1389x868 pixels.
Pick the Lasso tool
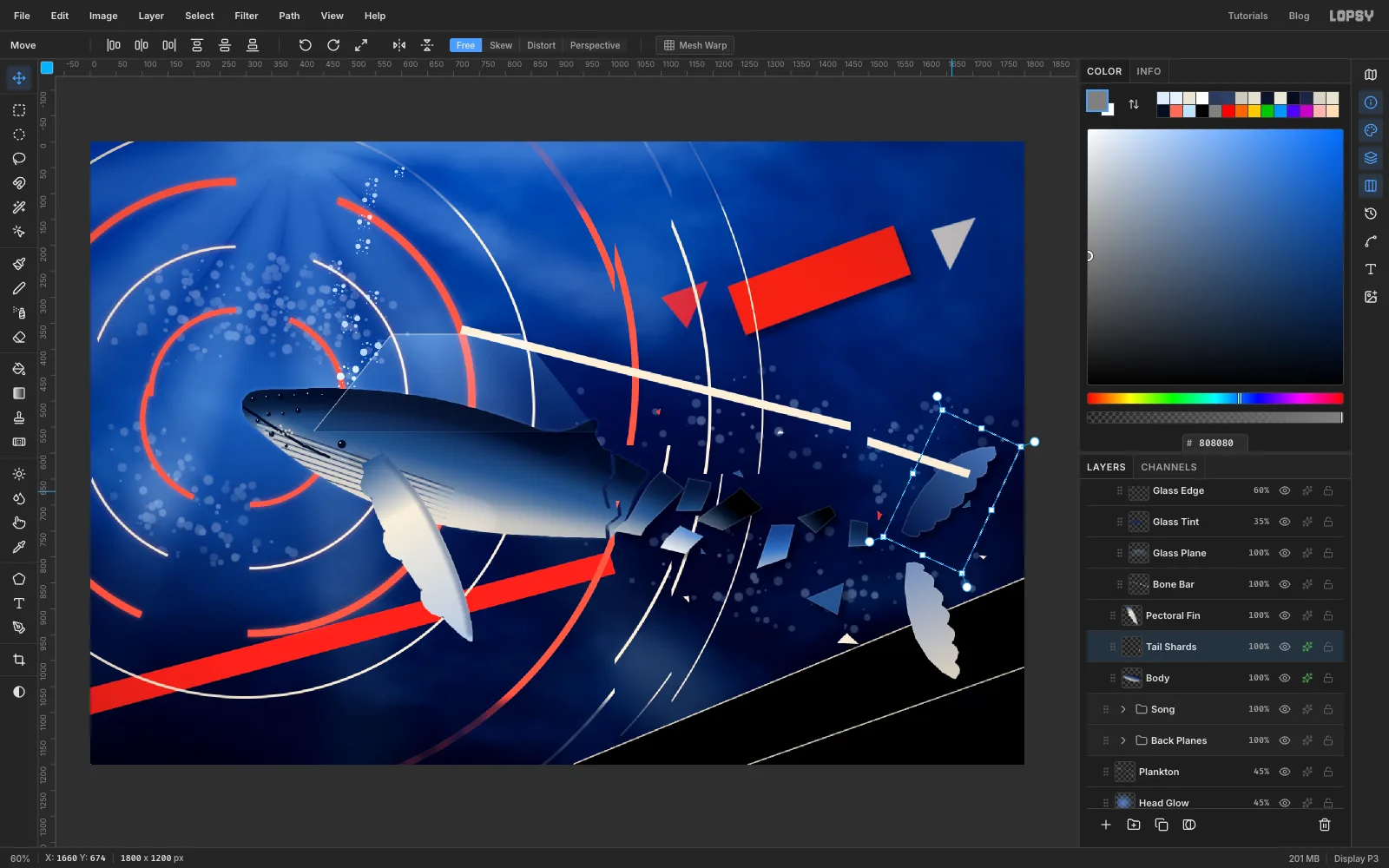click(19, 159)
